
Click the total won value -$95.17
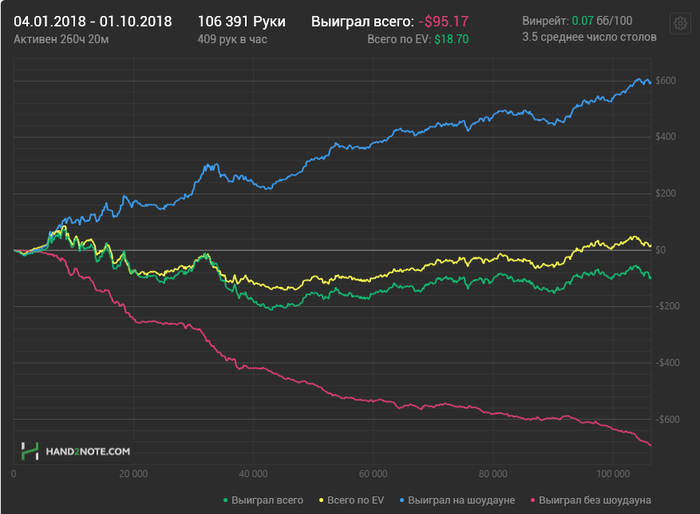(x=443, y=21)
